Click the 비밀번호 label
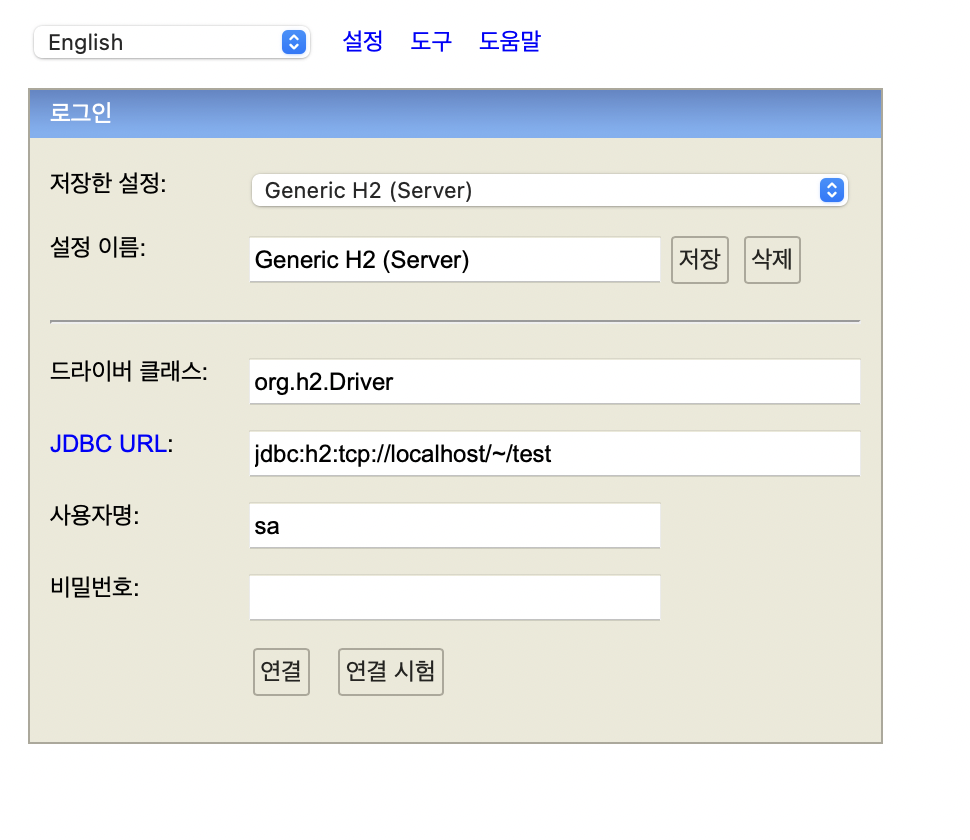 [x=95, y=587]
